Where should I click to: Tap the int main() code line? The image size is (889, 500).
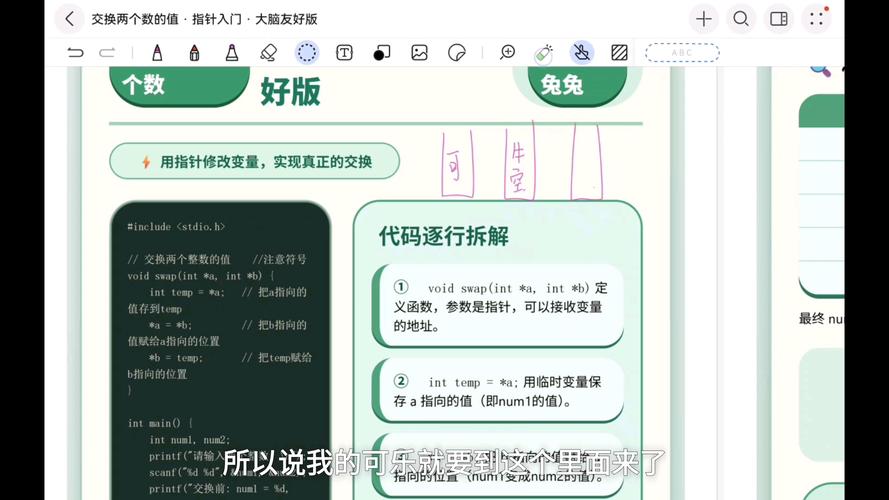coord(160,423)
